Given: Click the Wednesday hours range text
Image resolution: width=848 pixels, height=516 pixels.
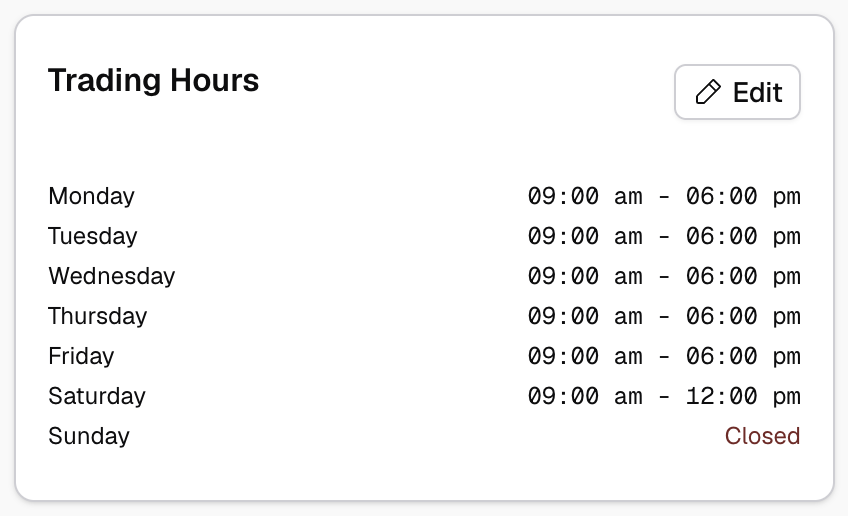Looking at the screenshot, I should click(x=664, y=276).
